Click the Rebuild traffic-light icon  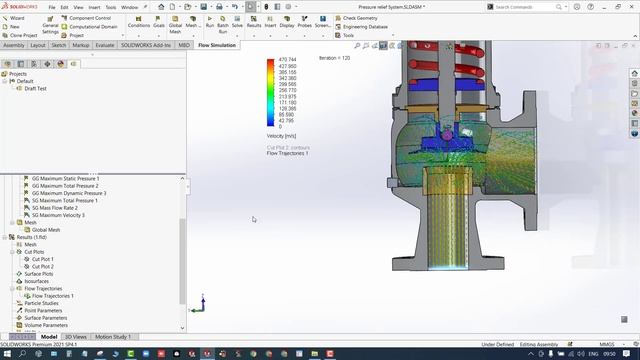266,7
